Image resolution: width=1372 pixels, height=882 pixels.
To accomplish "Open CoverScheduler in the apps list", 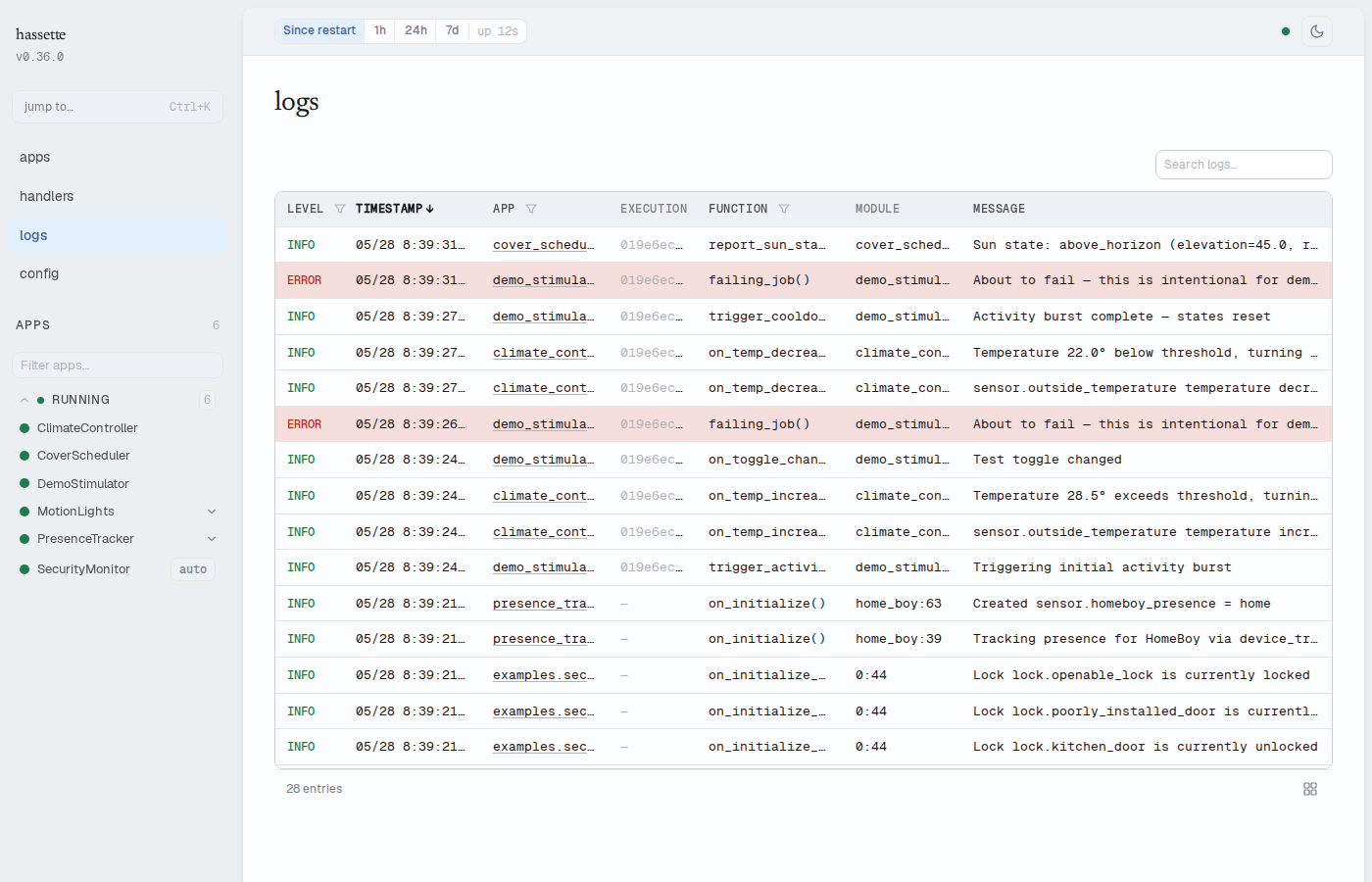I will [x=83, y=456].
